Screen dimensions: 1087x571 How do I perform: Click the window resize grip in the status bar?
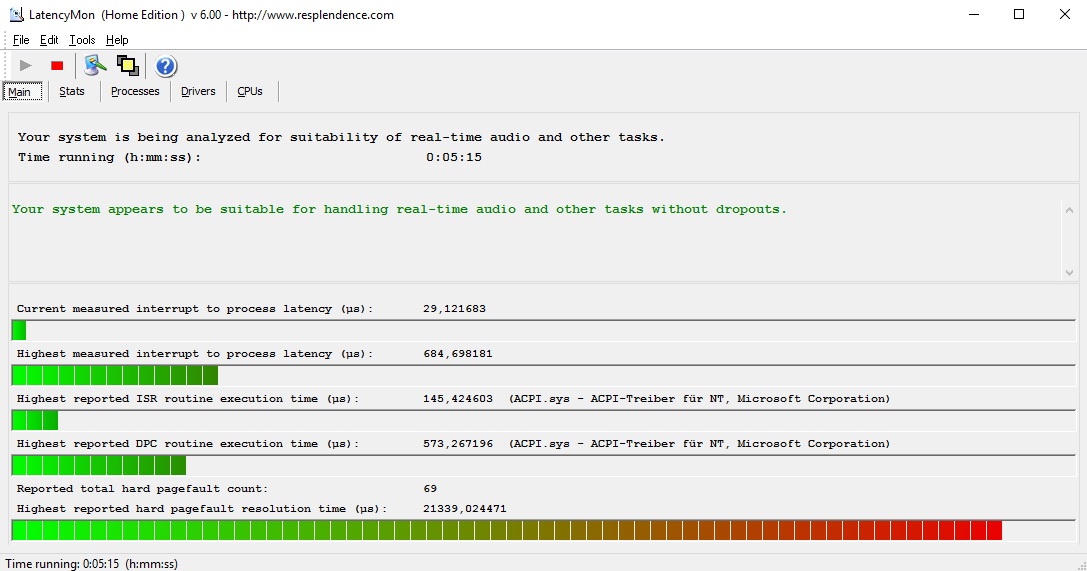pyautogui.click(x=1081, y=565)
